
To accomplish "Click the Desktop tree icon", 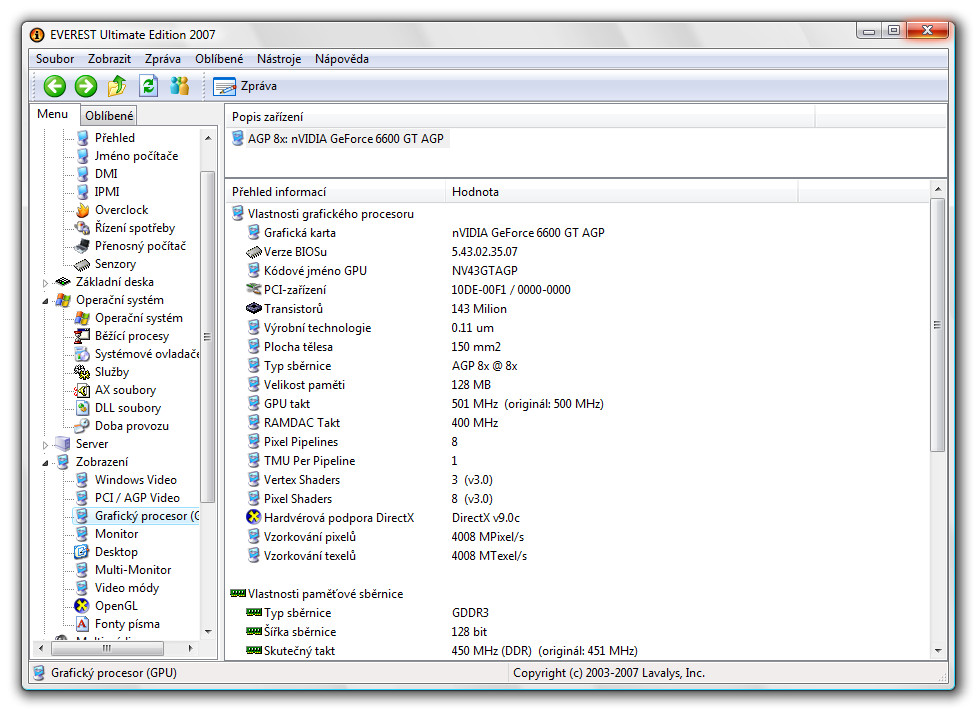I will 82,552.
